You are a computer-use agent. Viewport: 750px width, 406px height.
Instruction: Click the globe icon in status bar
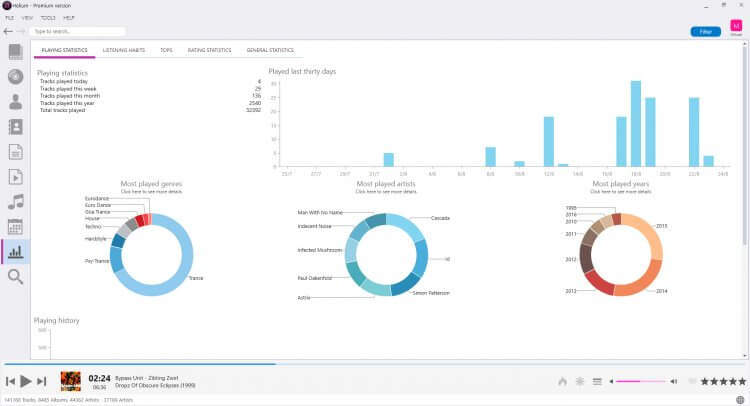pyautogui.click(x=740, y=400)
